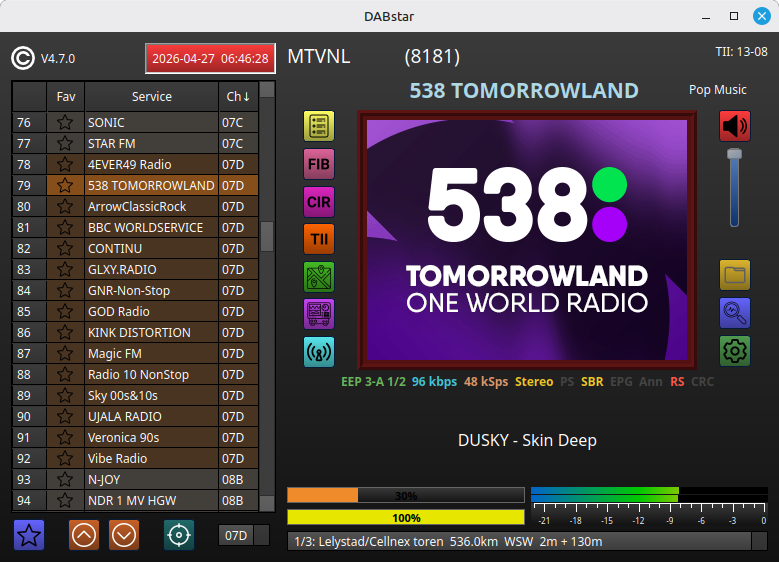Mute audio with the red speaker button
The width and height of the screenshot is (779, 562).
tap(735, 126)
